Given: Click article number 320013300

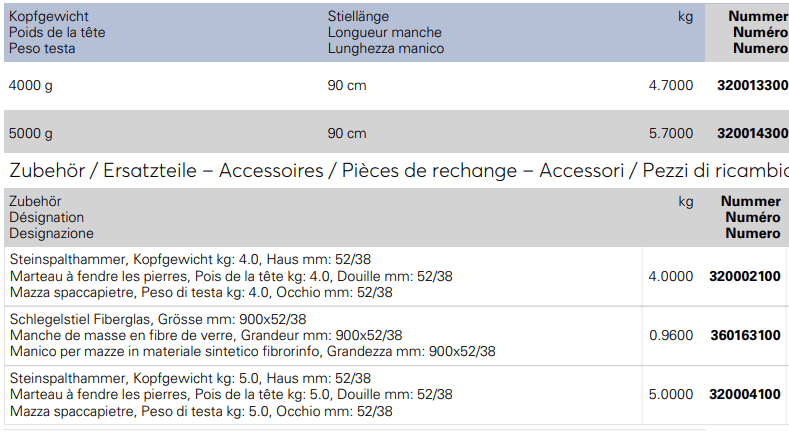Looking at the screenshot, I should (x=752, y=85).
